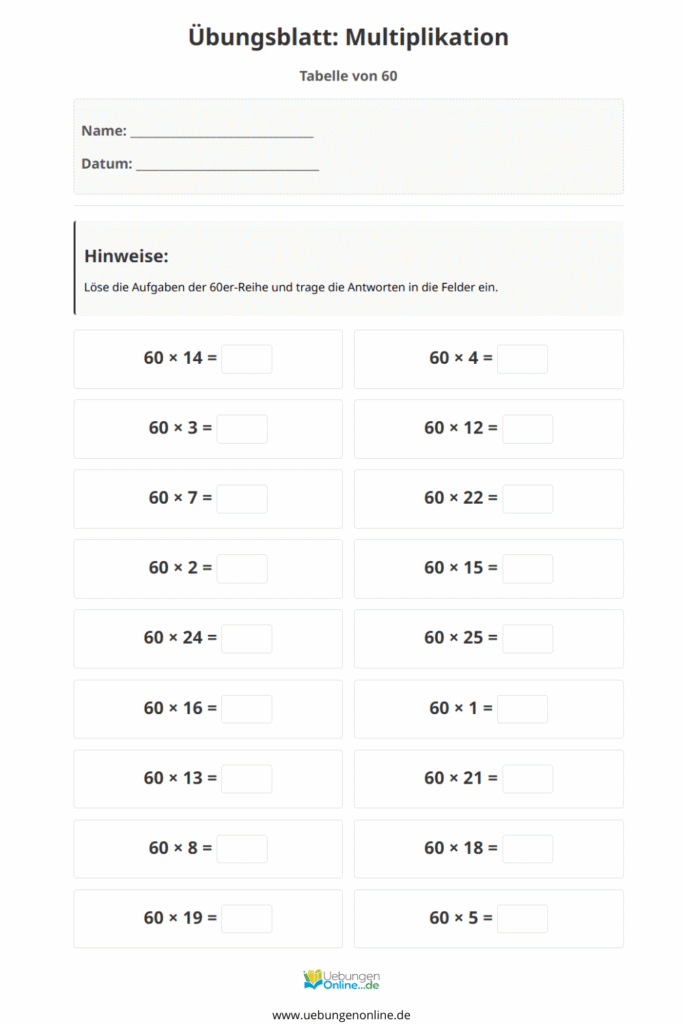Focus the answer field for 60 × 15
The width and height of the screenshot is (683, 1024).
(527, 568)
